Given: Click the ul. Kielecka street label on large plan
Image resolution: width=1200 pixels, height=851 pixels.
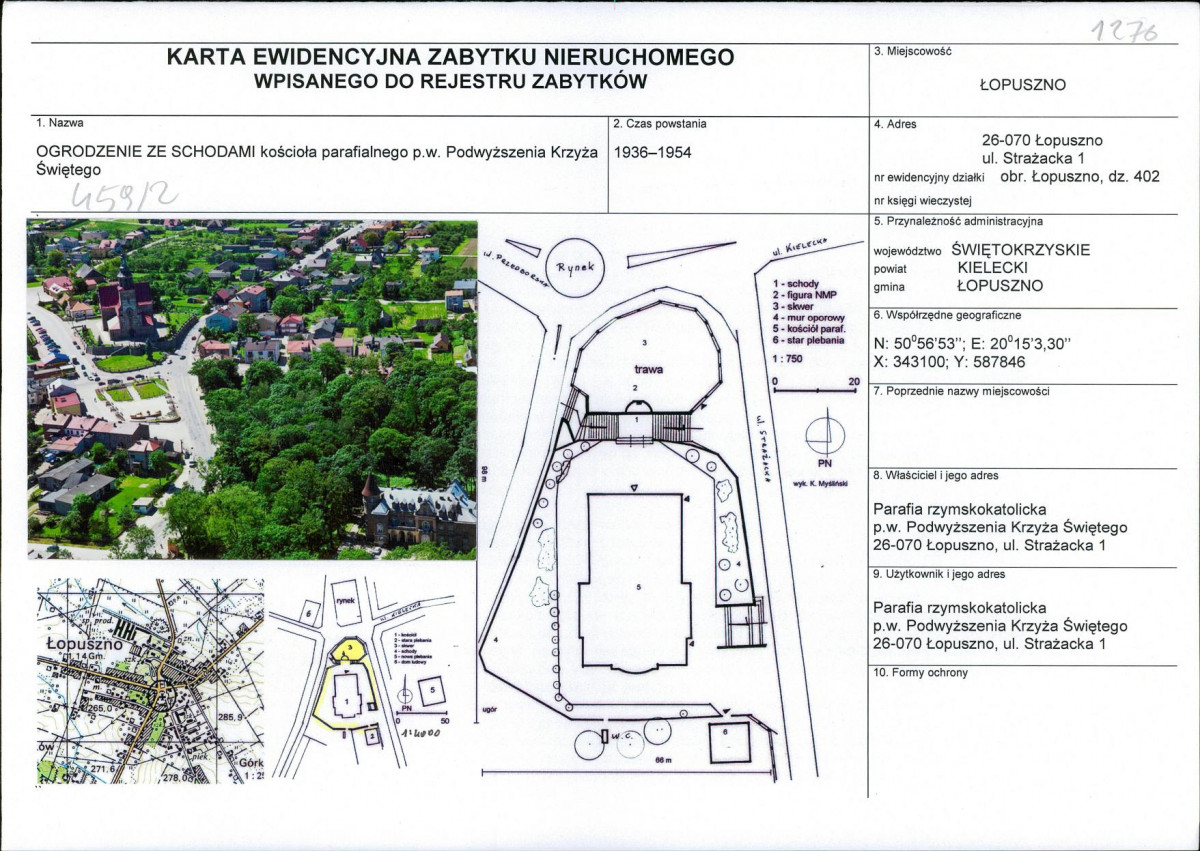Looking at the screenshot, I should (x=798, y=247).
